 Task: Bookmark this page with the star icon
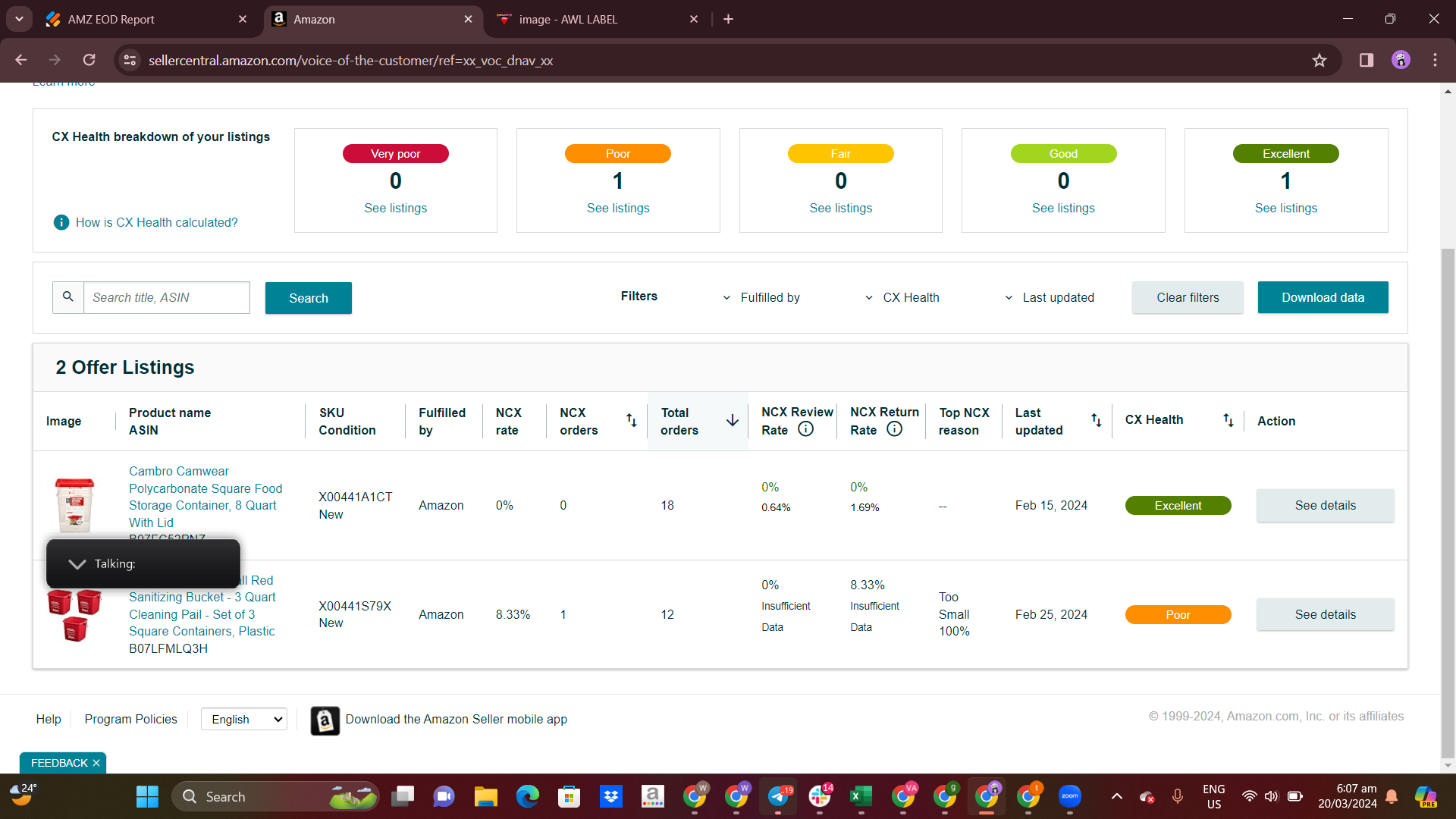1319,60
